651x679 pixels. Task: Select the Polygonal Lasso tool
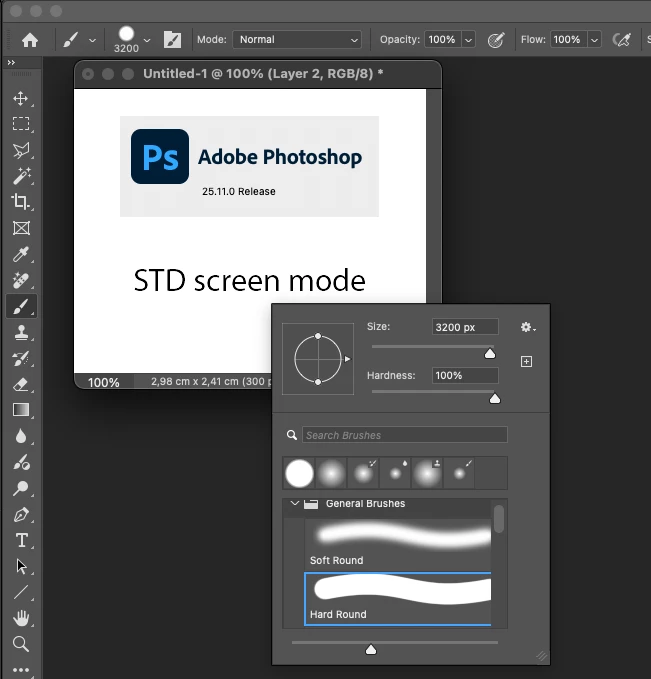21,150
